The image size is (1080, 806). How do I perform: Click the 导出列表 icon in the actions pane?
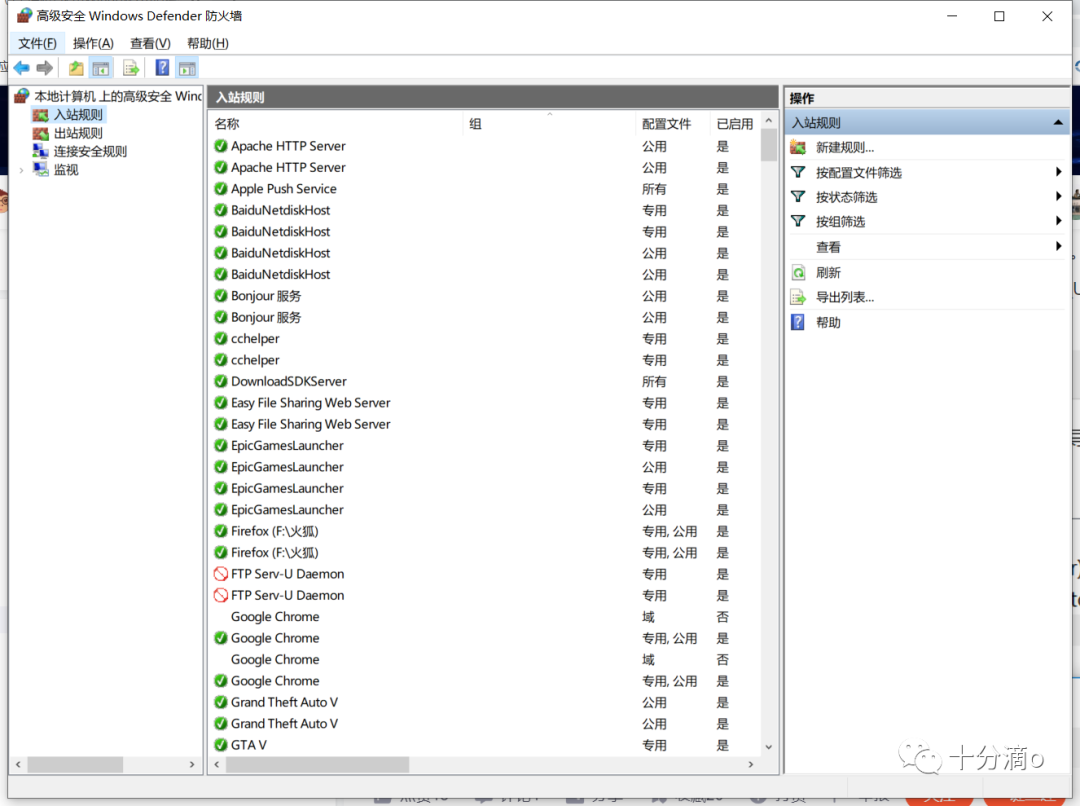[798, 298]
